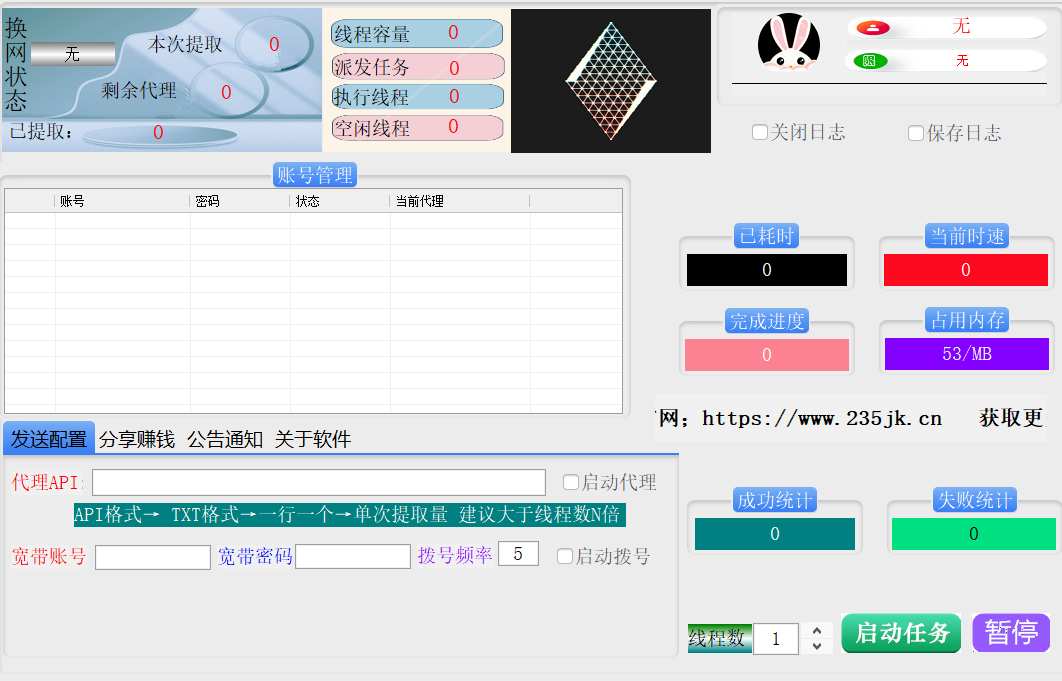Toggle the 启动代理 checkbox
Image resolution: width=1062 pixels, height=681 pixels.
point(571,482)
